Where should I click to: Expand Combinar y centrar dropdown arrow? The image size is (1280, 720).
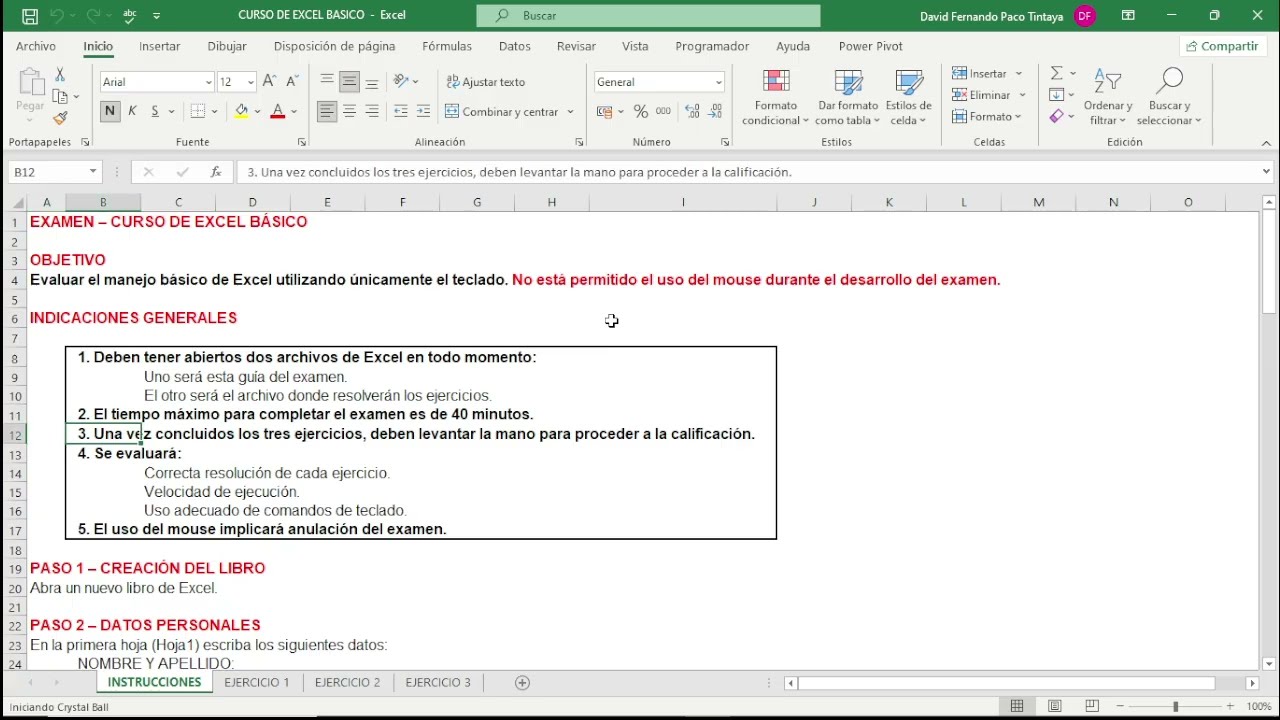[570, 112]
